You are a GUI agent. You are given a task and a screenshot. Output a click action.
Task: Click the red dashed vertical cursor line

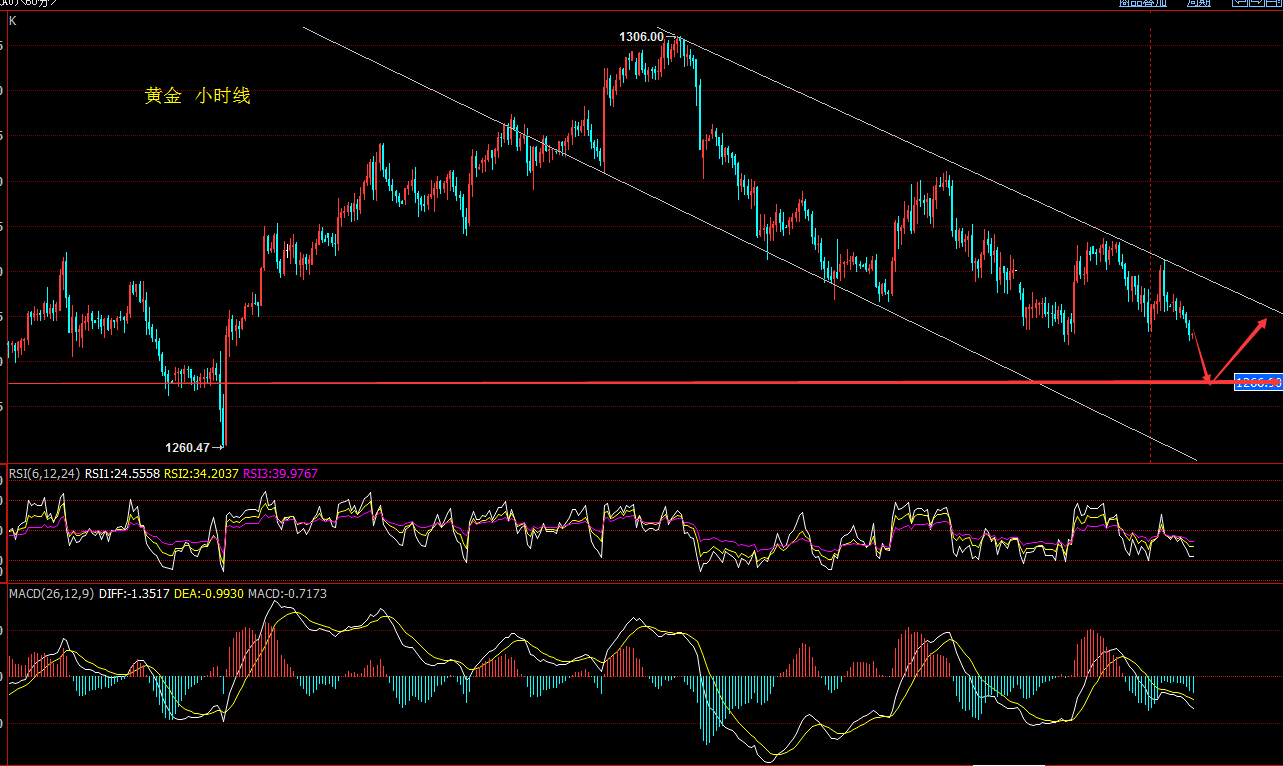(1150, 150)
